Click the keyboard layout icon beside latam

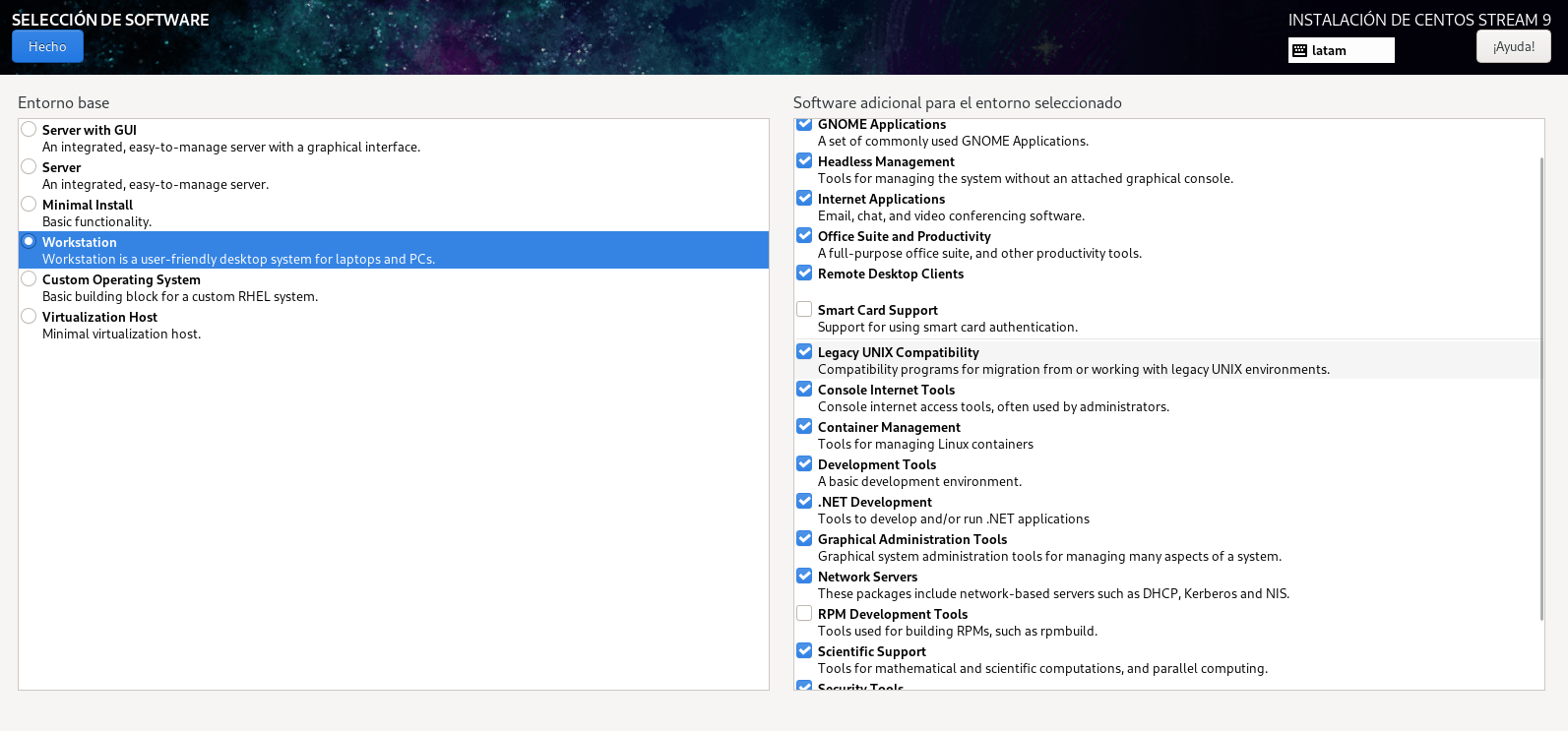1299,50
